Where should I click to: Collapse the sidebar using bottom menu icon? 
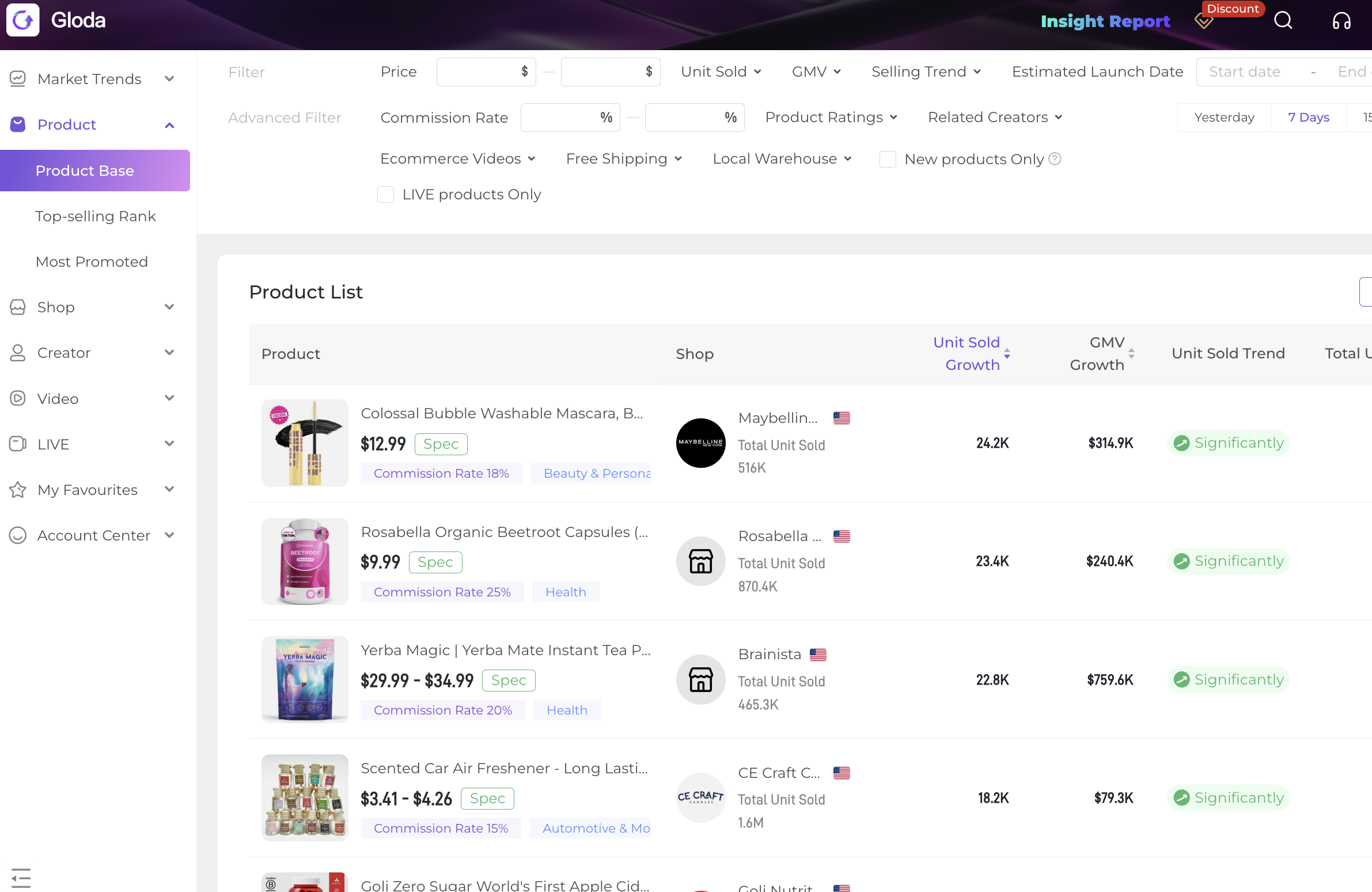pyautogui.click(x=21, y=878)
